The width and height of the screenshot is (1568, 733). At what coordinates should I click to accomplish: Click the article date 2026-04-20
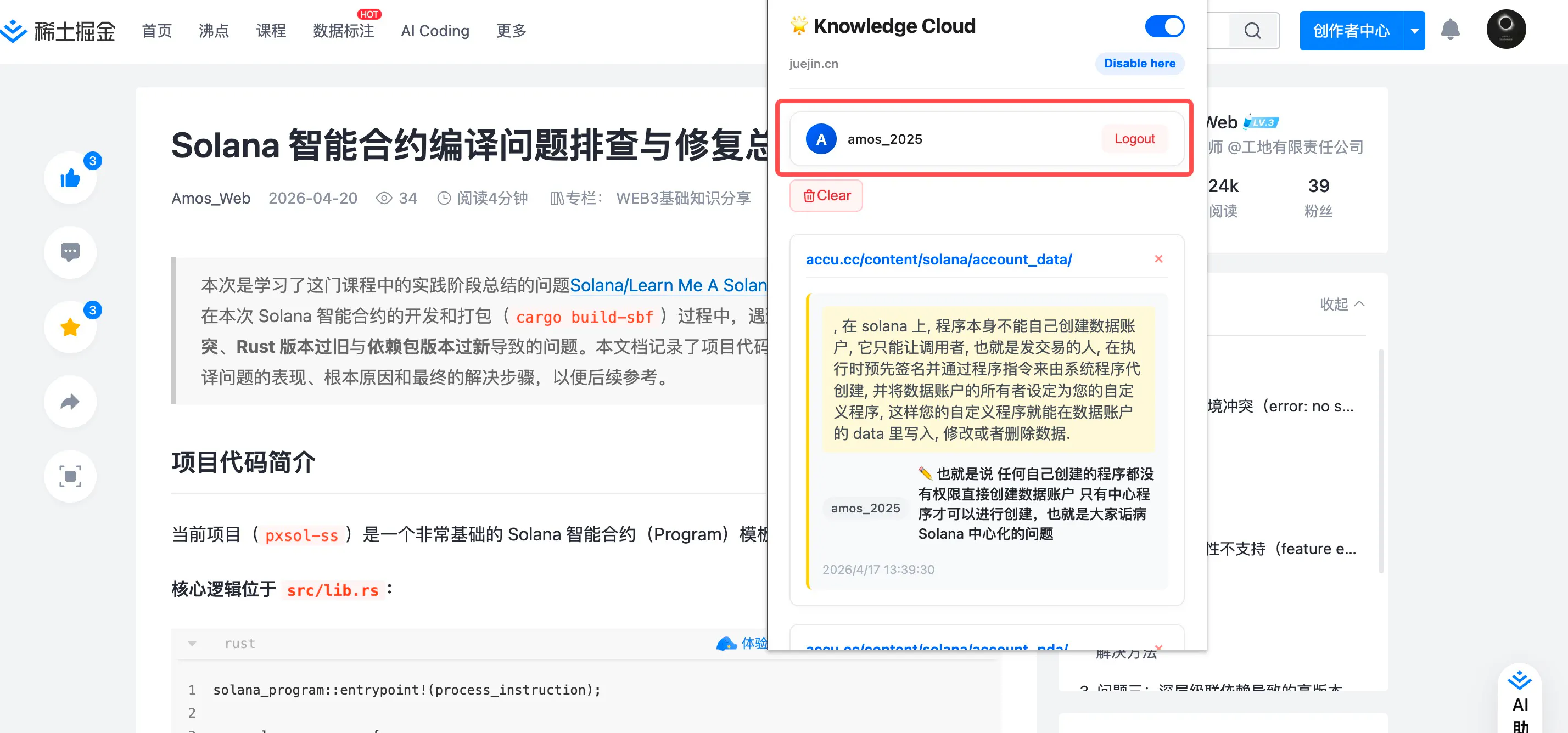point(313,198)
